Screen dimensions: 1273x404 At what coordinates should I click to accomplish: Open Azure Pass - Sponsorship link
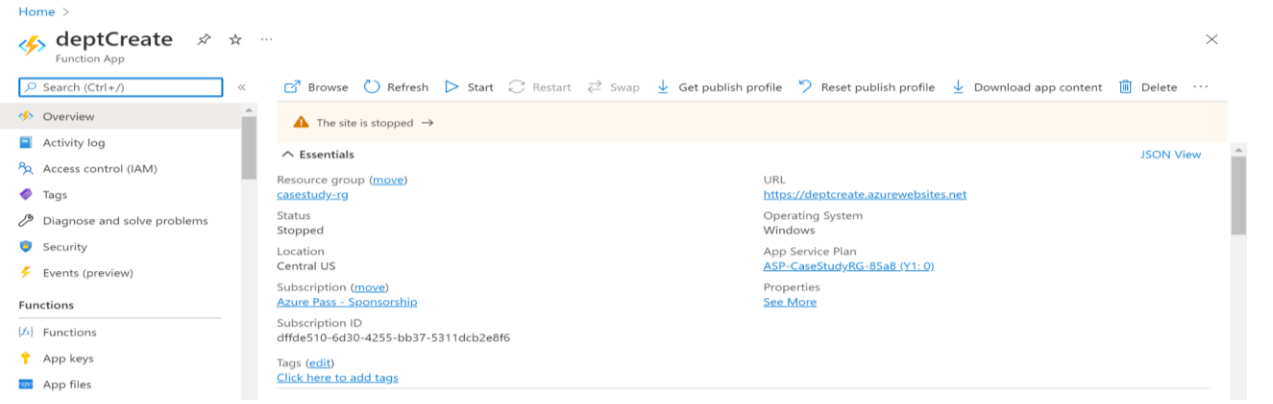coord(347,302)
